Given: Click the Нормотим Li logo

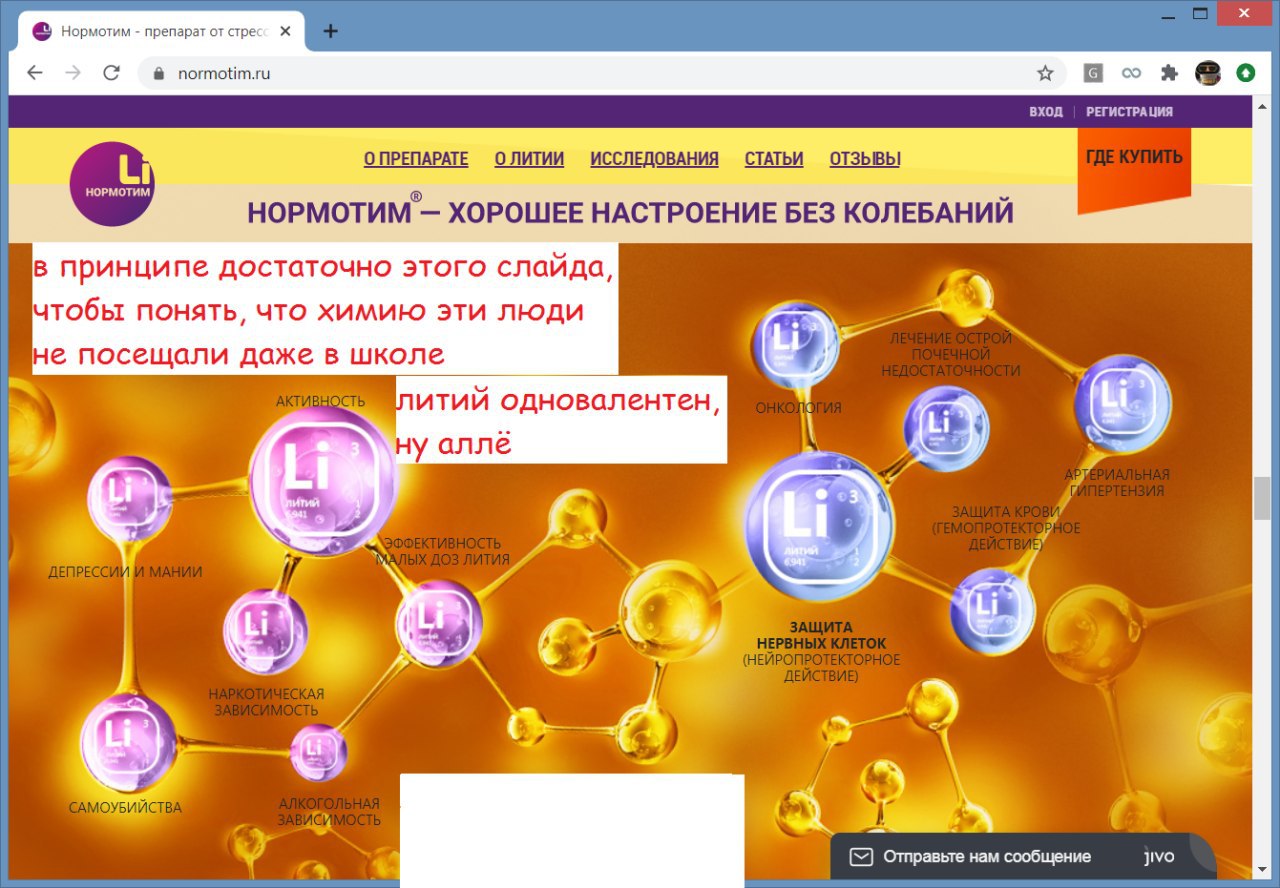Looking at the screenshot, I should (x=112, y=184).
